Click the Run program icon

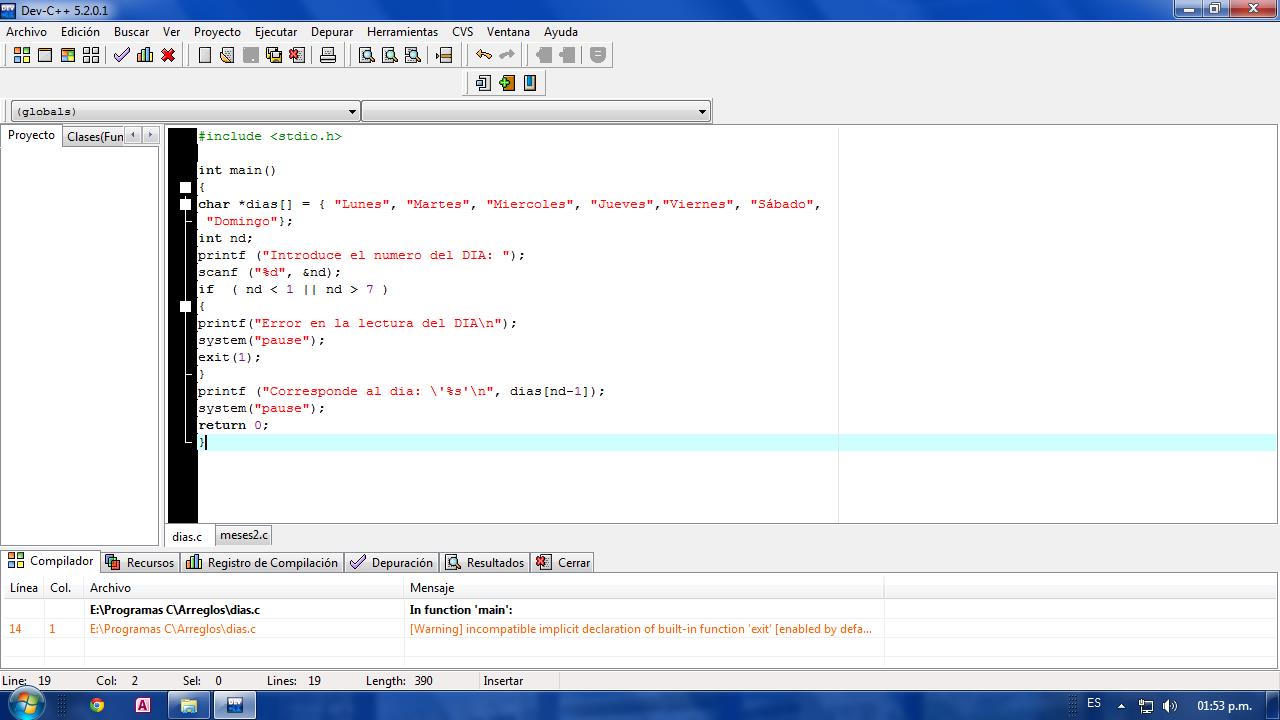click(x=45, y=55)
